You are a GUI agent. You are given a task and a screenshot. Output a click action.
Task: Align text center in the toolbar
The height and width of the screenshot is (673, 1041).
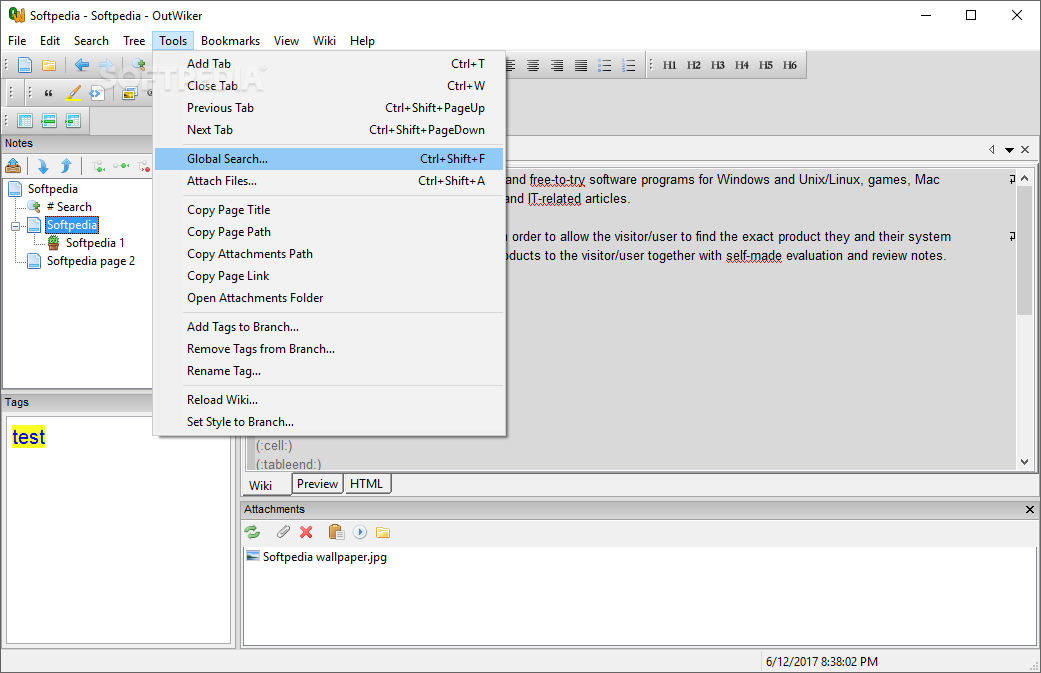(x=532, y=65)
